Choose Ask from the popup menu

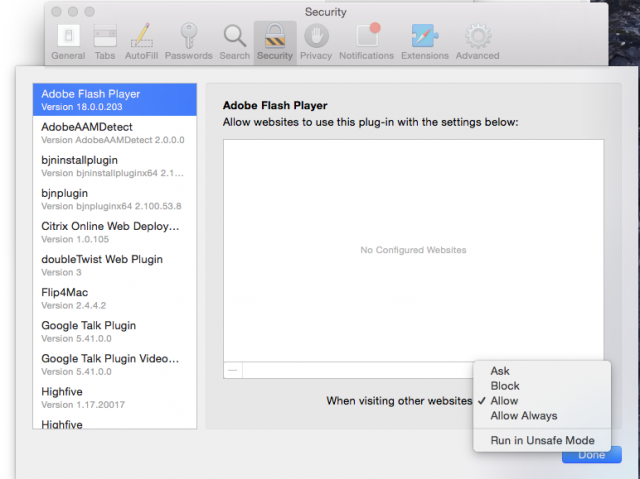pyautogui.click(x=542, y=371)
